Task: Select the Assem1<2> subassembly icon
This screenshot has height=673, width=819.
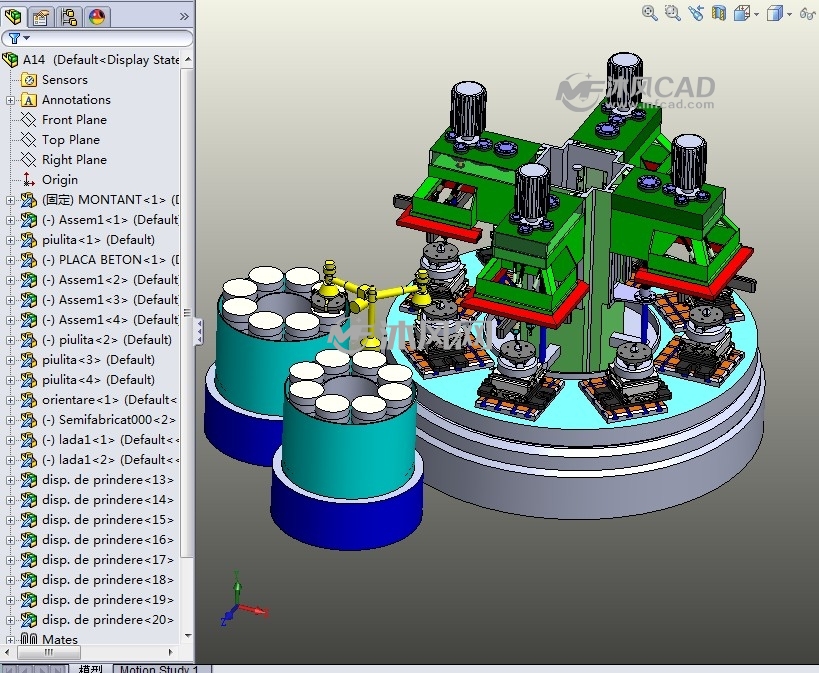Action: tap(29, 280)
